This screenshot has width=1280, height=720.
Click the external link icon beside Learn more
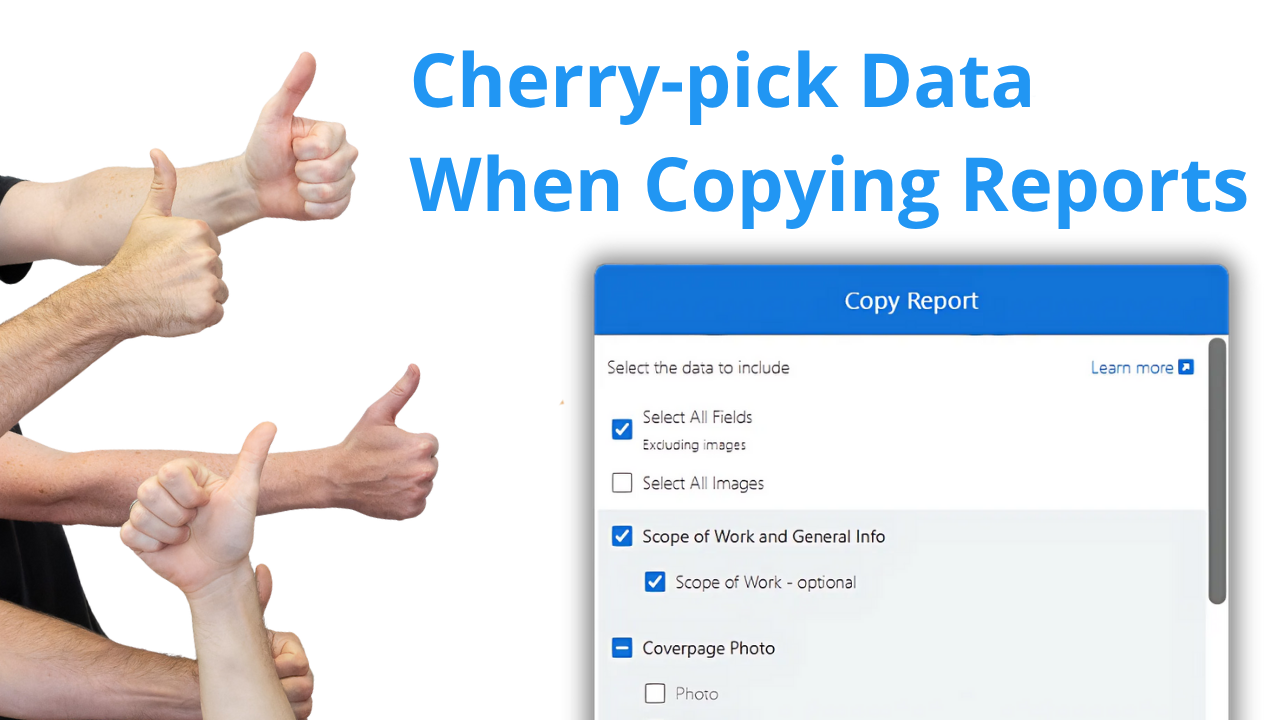(1186, 367)
